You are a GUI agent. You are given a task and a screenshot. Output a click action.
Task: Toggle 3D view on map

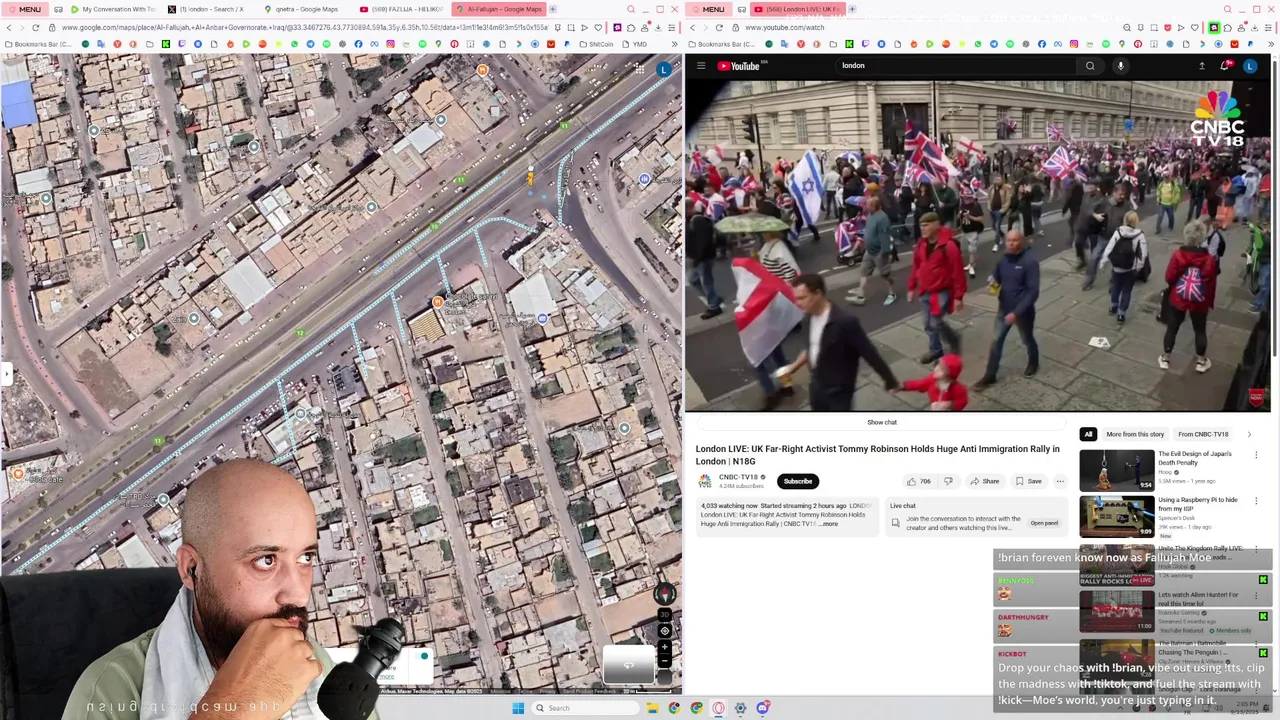pyautogui.click(x=664, y=616)
